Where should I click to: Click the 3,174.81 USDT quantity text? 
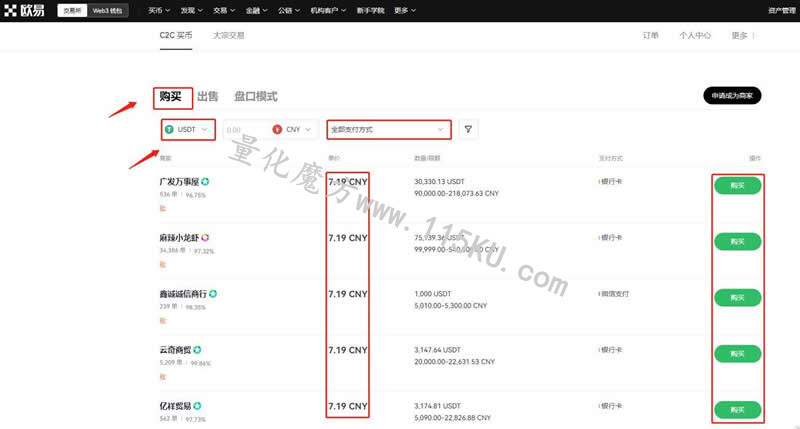point(437,406)
